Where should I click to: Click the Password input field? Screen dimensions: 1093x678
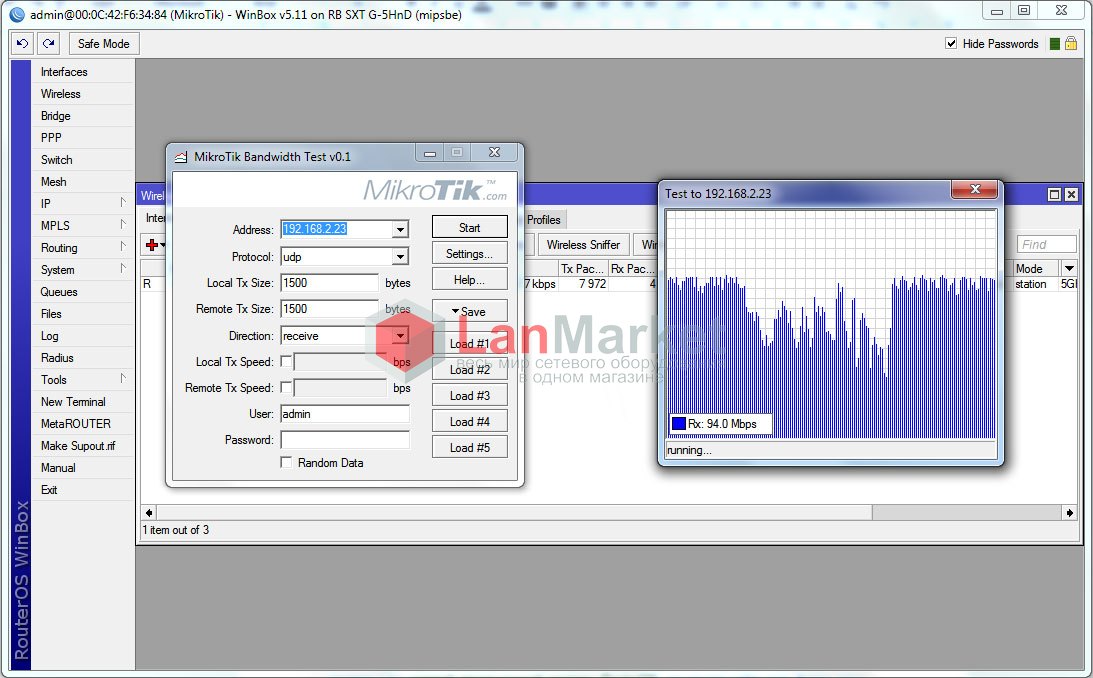pos(344,440)
